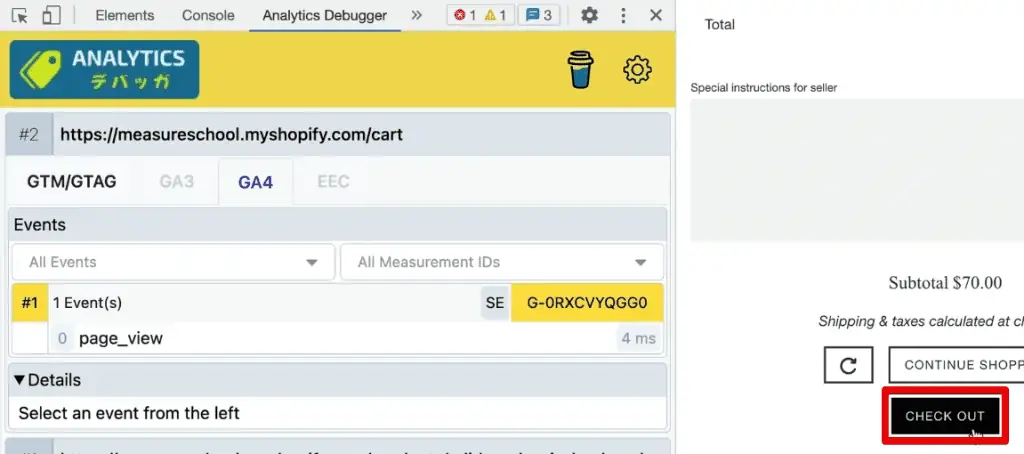The width and height of the screenshot is (1024, 454).
Task: Click the CHECK OUT button
Action: [x=945, y=416]
